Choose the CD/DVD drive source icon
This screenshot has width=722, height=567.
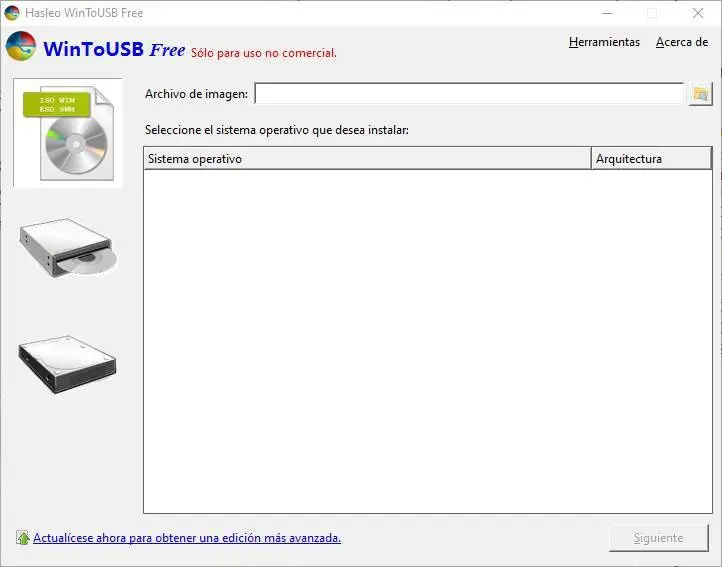pos(68,248)
